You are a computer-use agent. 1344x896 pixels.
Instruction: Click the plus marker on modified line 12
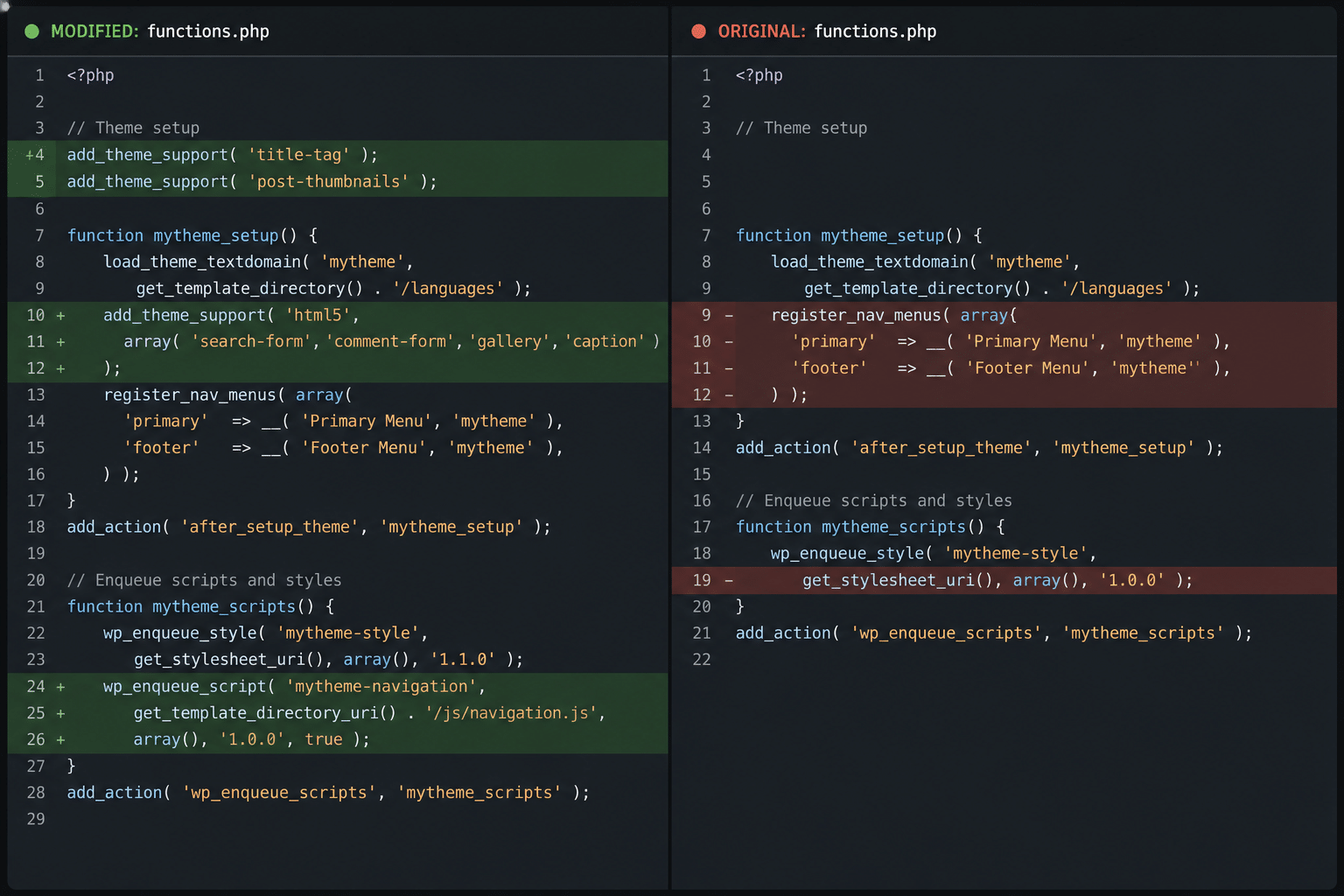(60, 368)
